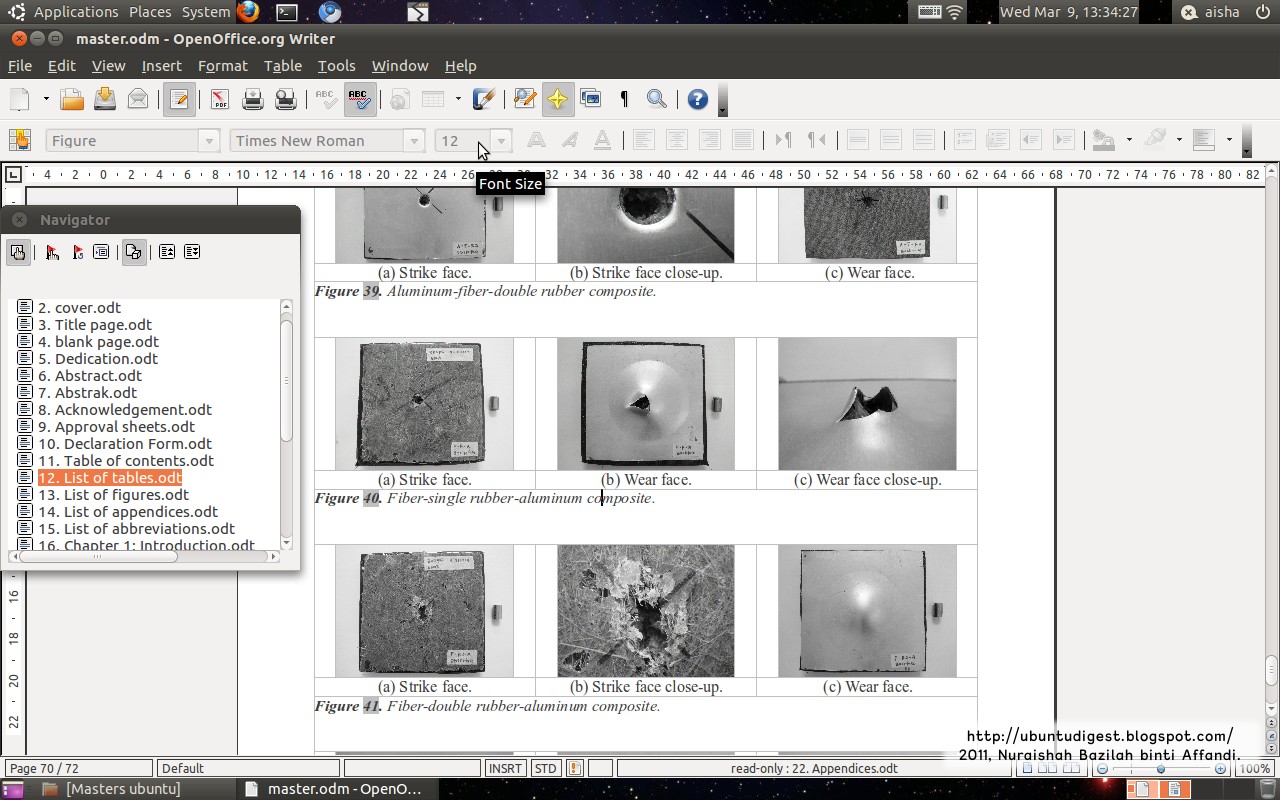Open the File menu
The width and height of the screenshot is (1280, 800).
(20, 66)
